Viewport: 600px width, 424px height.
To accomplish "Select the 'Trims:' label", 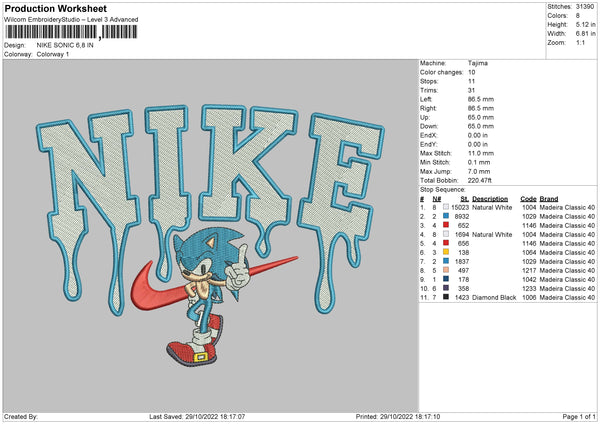I will pyautogui.click(x=429, y=90).
